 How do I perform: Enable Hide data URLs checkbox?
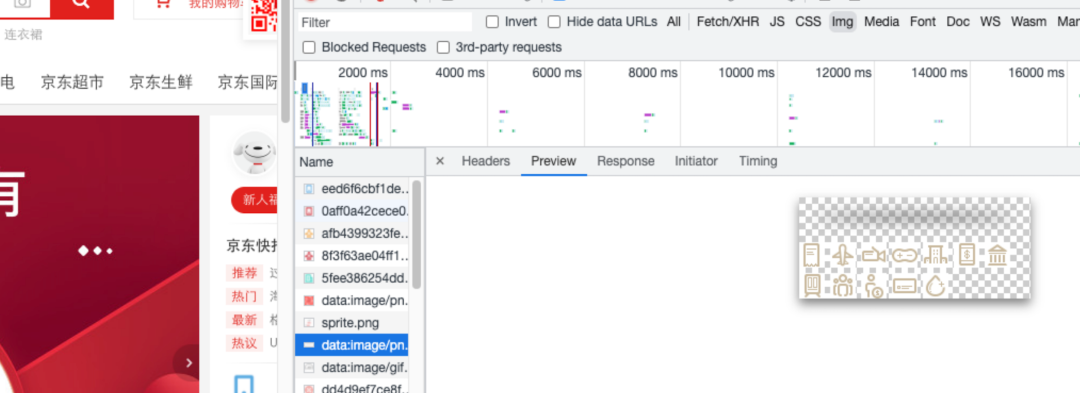pos(554,22)
